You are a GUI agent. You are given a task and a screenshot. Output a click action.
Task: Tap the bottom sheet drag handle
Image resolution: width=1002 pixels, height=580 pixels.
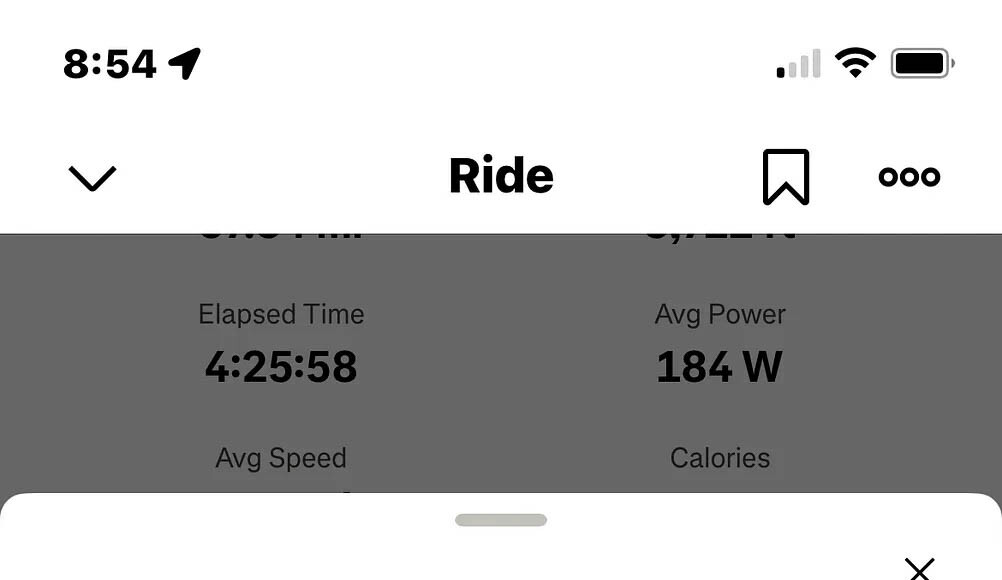click(501, 520)
